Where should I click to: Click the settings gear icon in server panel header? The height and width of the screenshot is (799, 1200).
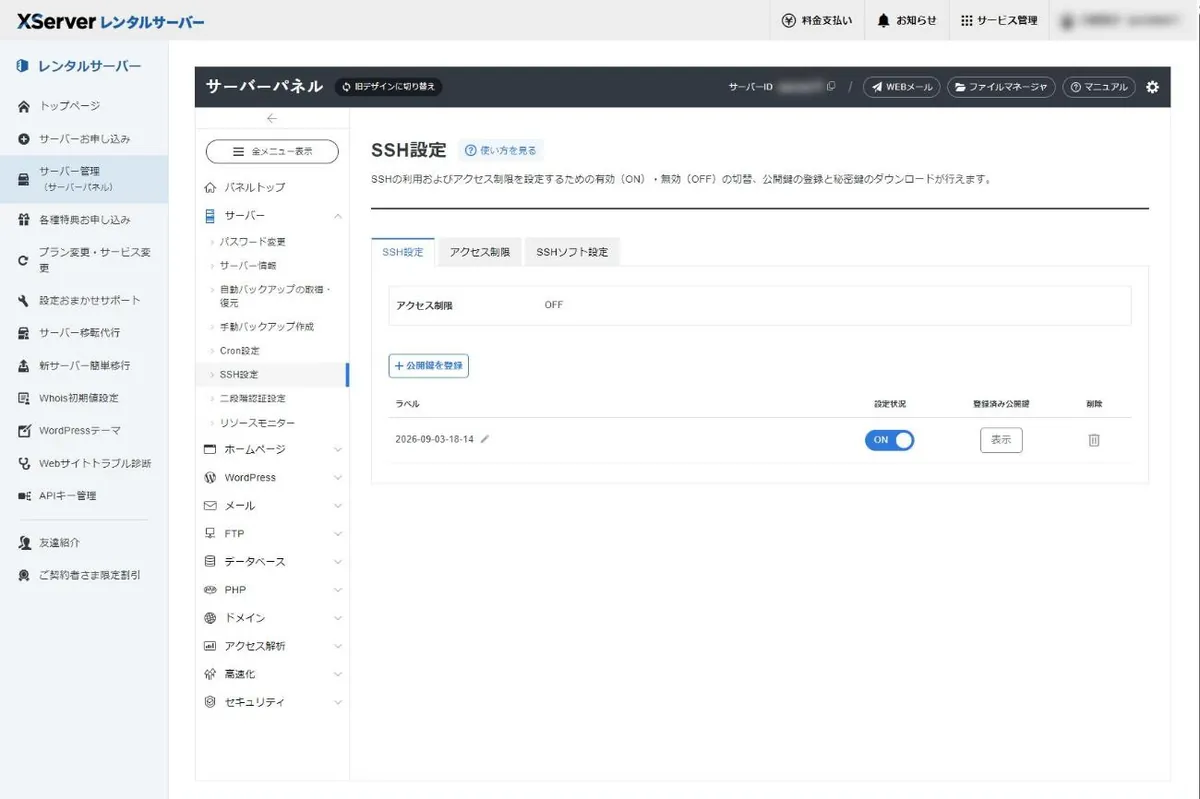1152,87
